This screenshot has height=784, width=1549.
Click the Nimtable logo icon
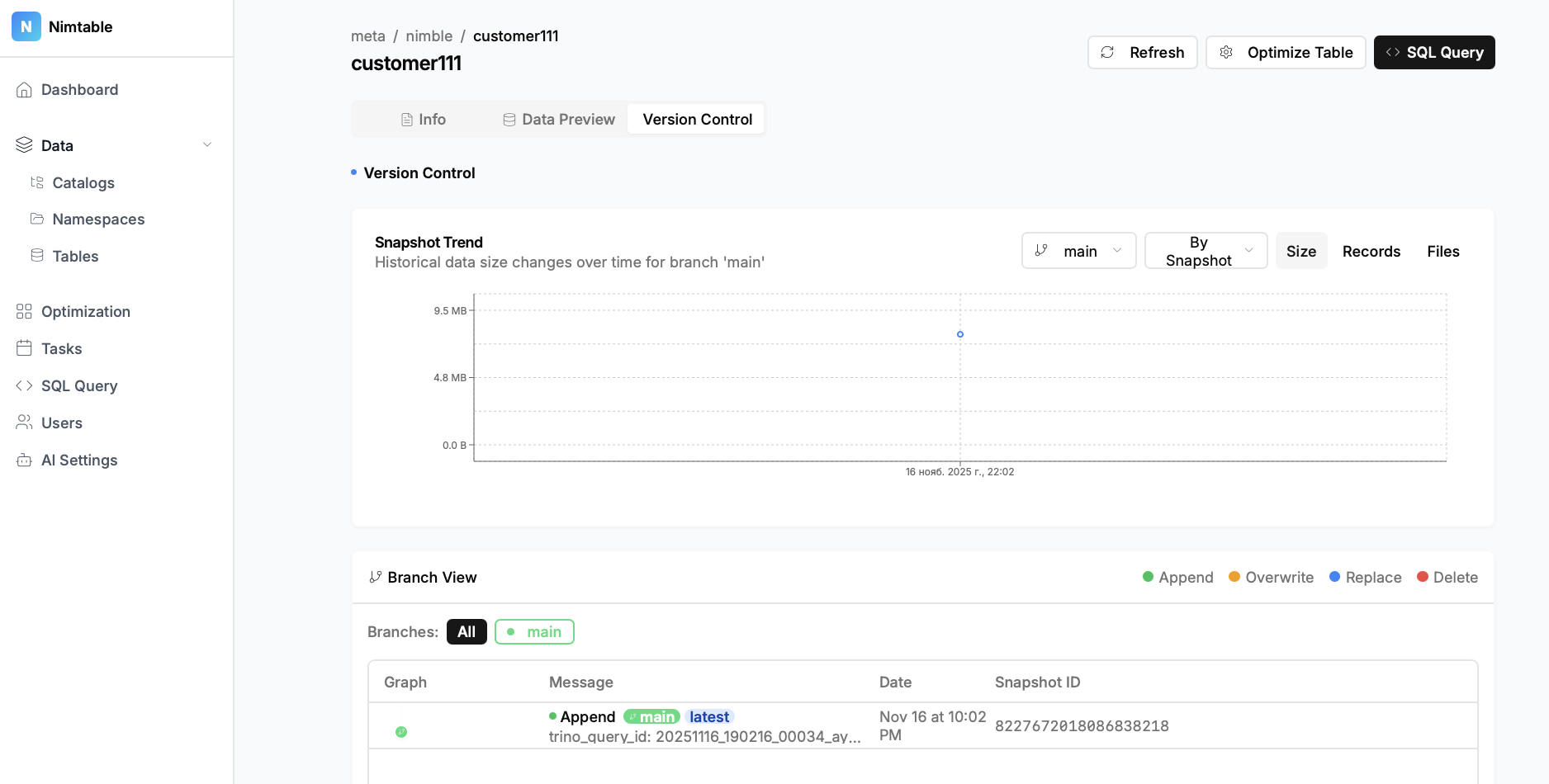tap(26, 26)
